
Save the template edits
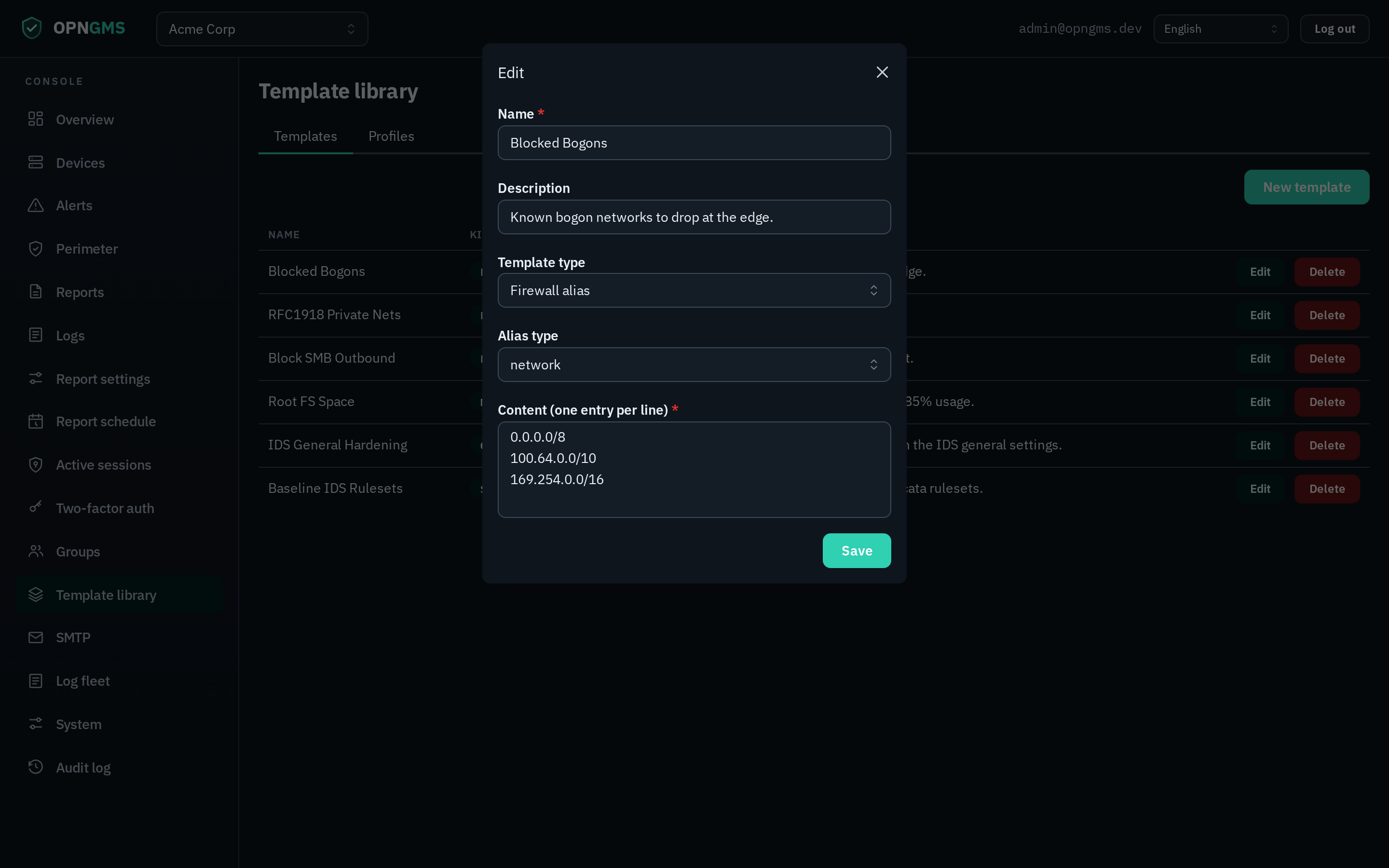(x=857, y=551)
